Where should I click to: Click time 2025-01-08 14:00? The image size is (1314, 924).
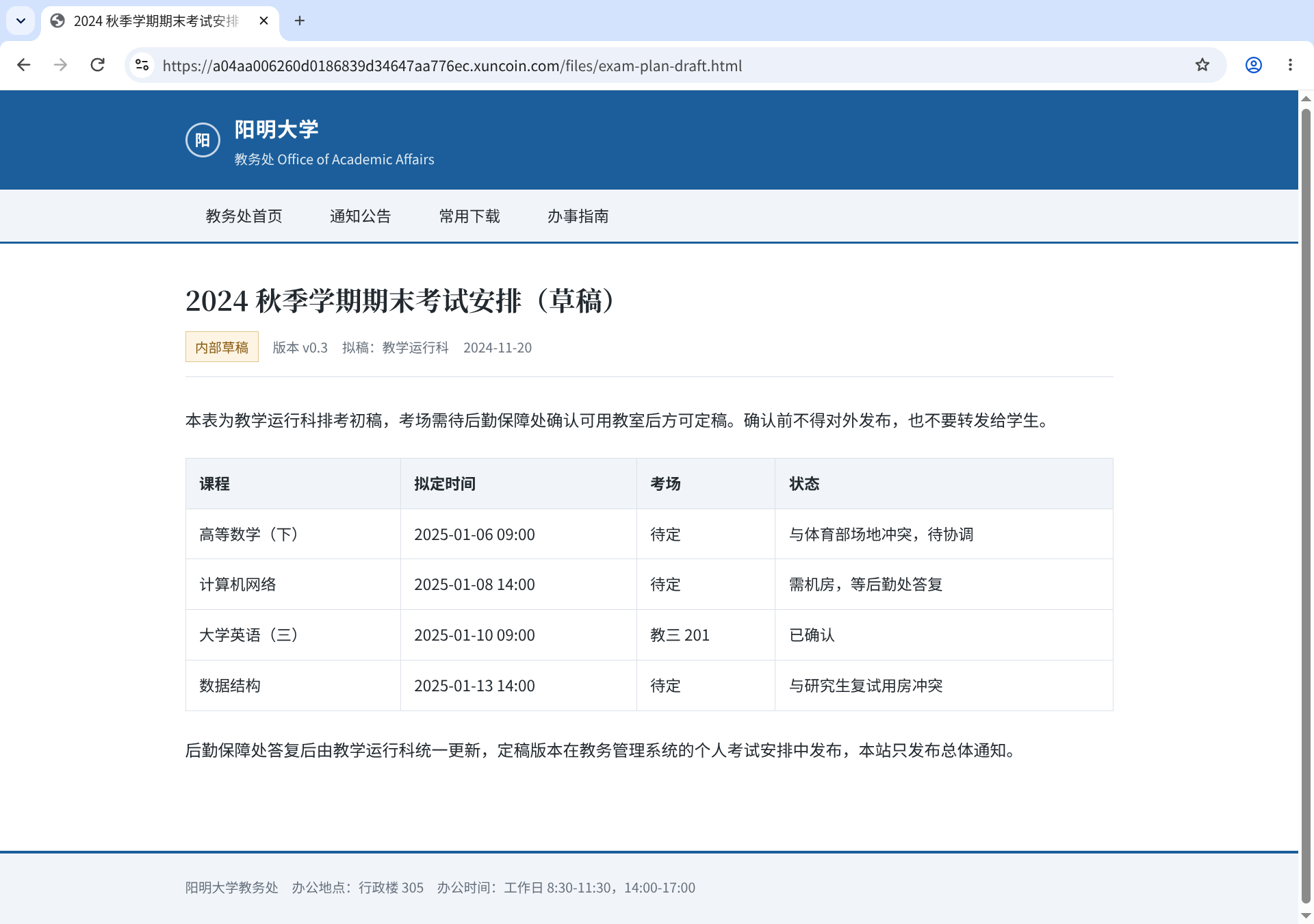click(474, 585)
